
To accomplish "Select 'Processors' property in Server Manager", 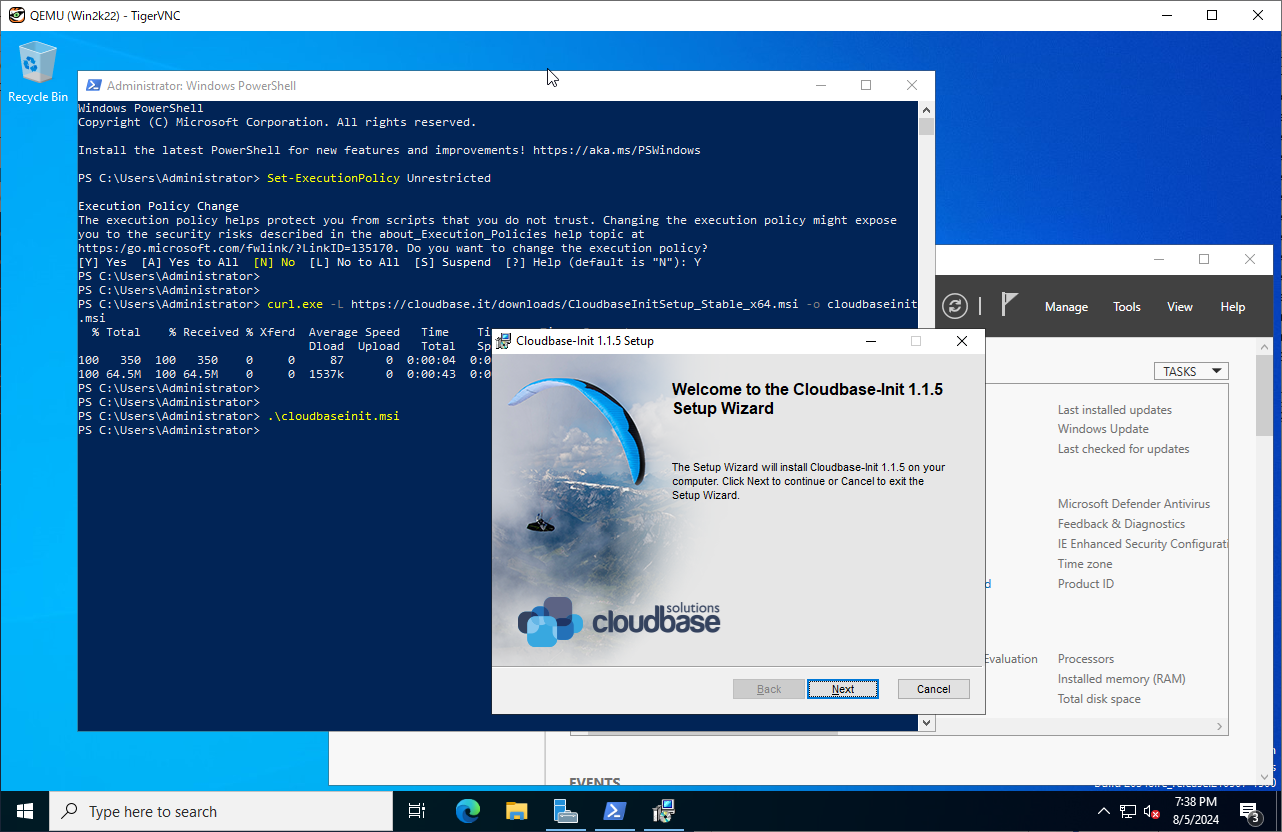I will (1086, 659).
